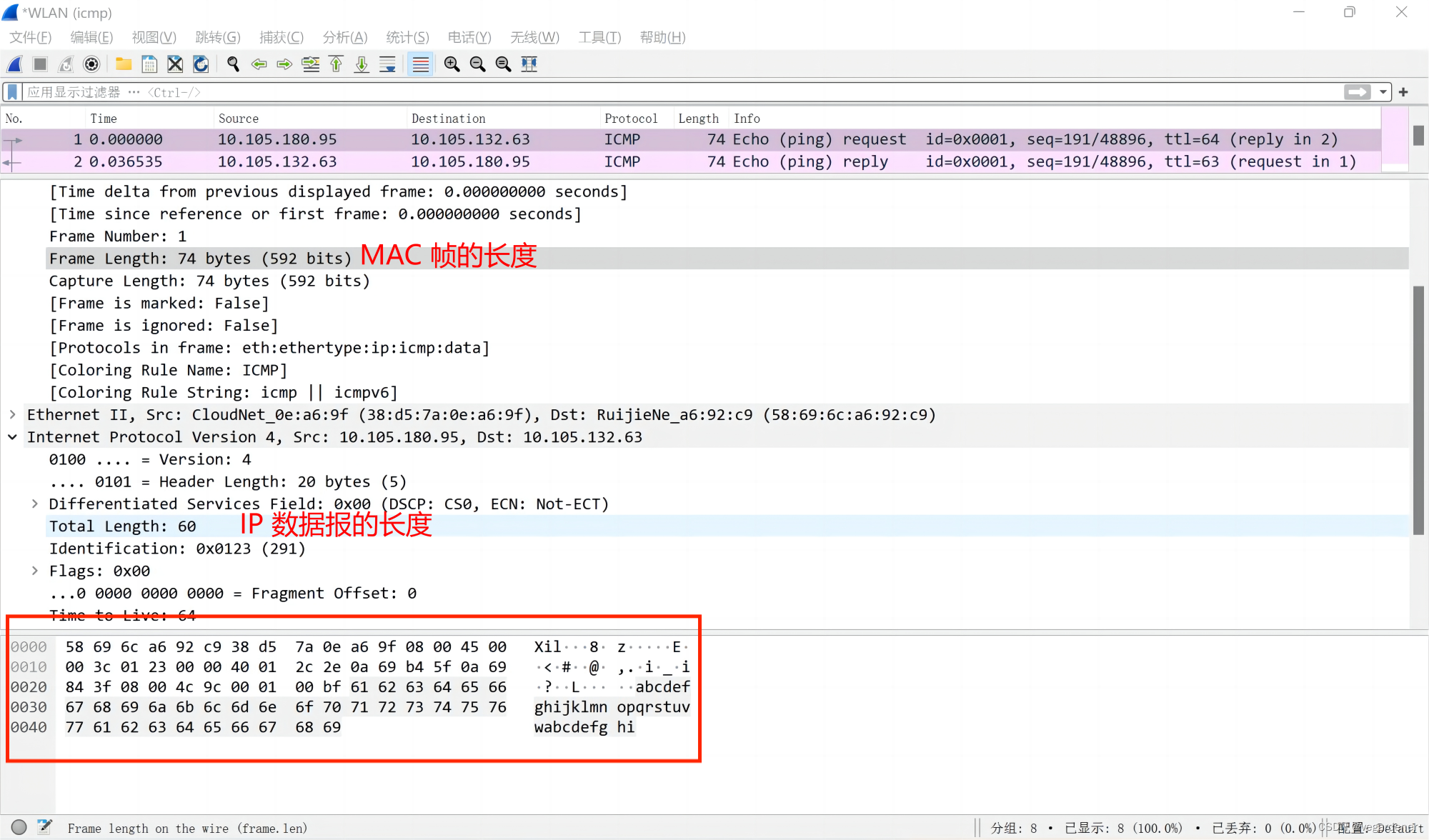The image size is (1429, 840).
Task: Click the find packet magnifier icon
Action: coord(233,64)
